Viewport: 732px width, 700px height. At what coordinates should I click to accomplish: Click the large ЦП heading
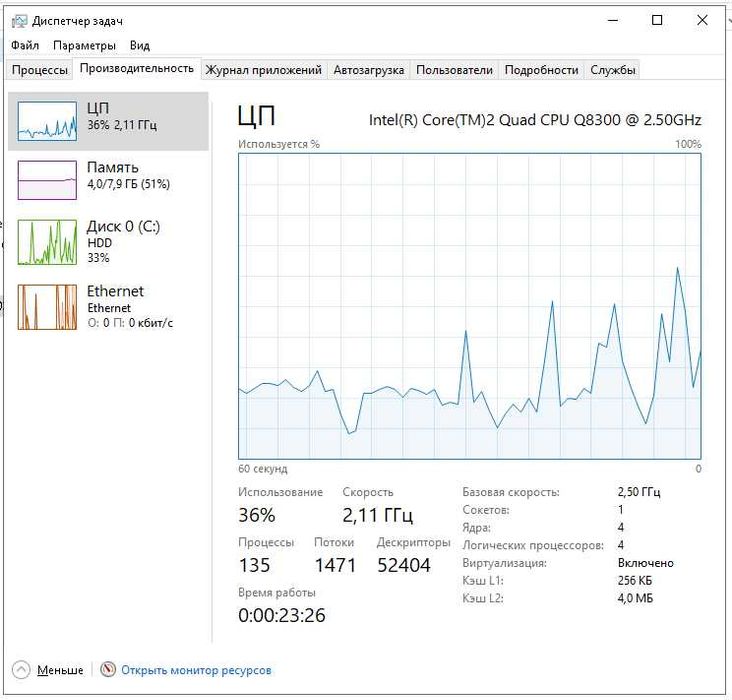pos(256,116)
